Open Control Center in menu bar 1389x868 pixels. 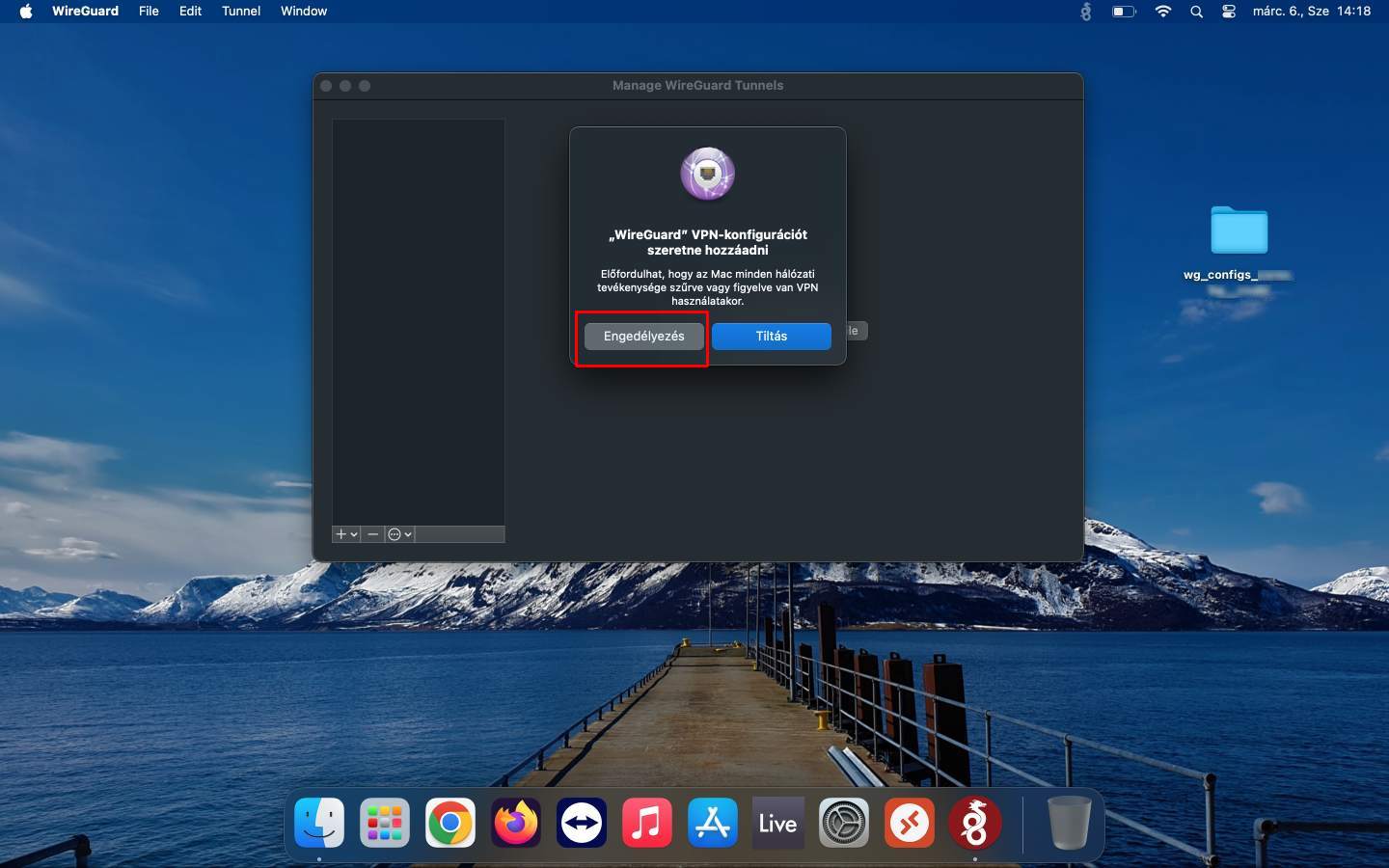(1229, 12)
